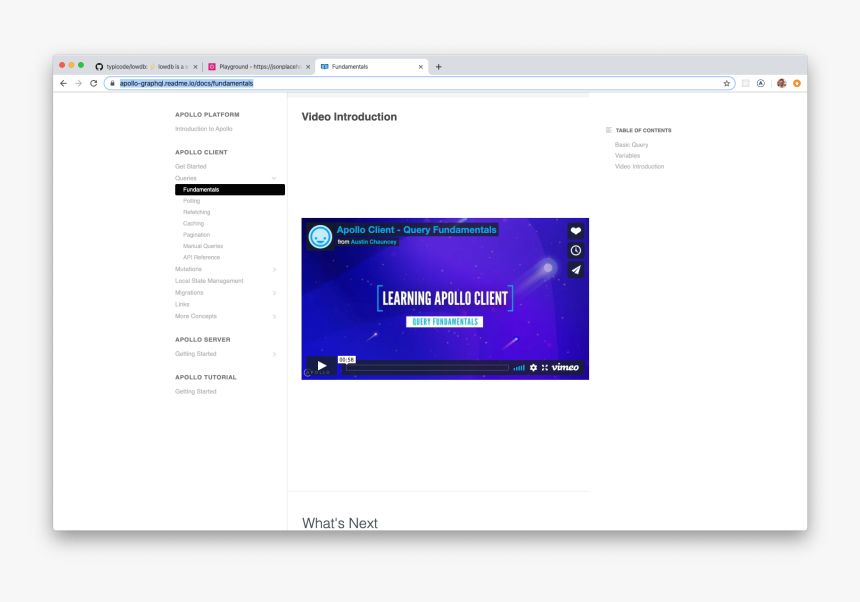860x602 pixels.
Task: Click the video progress bar
Action: point(427,368)
